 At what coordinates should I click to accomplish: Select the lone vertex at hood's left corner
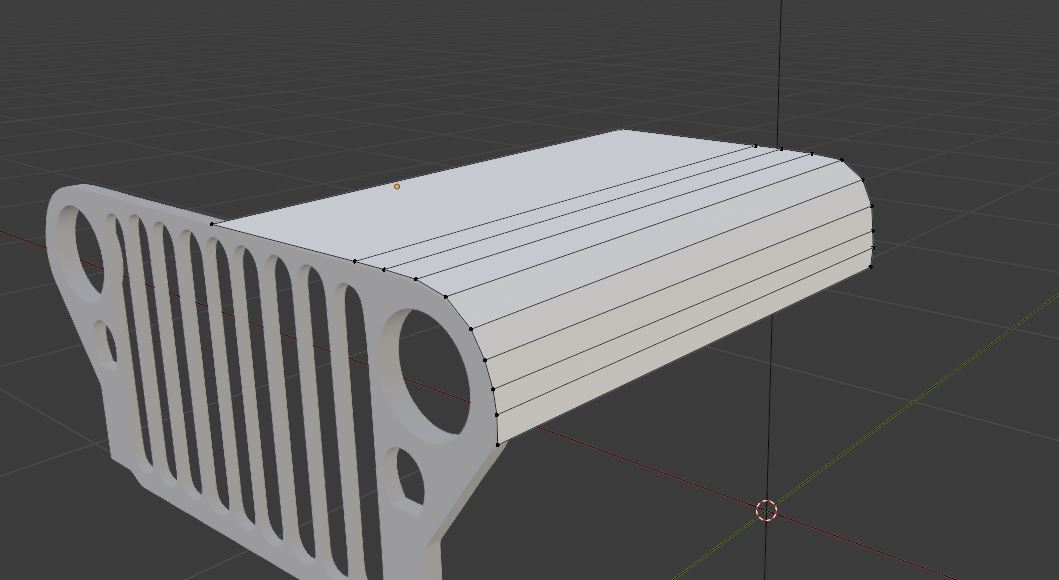[x=212, y=223]
